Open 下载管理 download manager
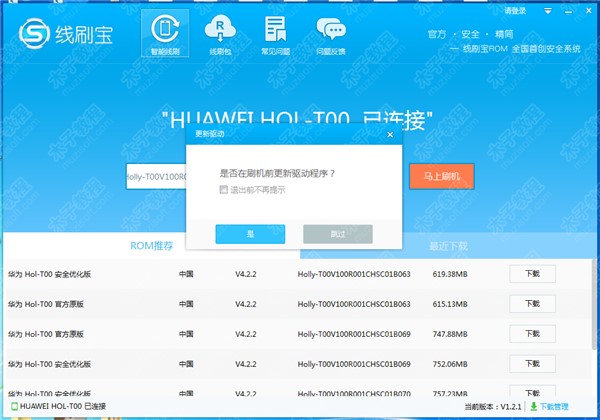Screen dimensions: 600x420 coord(554,407)
